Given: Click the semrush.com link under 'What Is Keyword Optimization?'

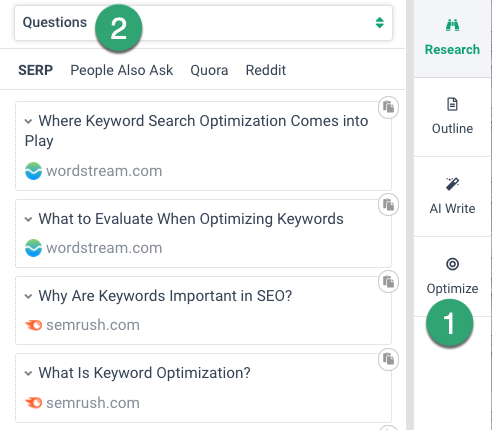Looking at the screenshot, I should (x=93, y=403).
